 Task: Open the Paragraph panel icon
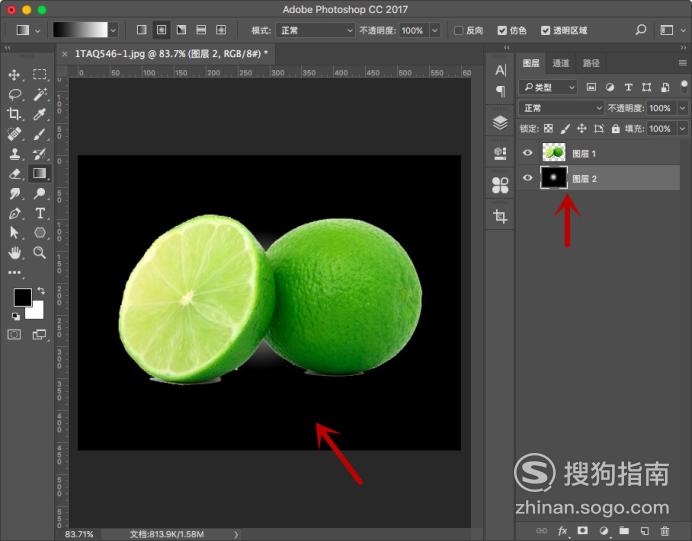500,91
